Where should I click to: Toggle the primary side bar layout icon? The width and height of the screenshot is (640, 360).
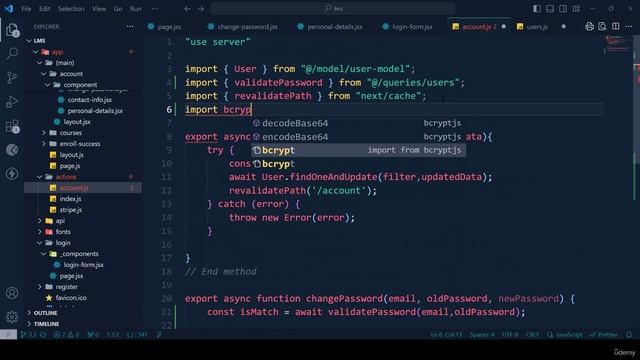537,9
